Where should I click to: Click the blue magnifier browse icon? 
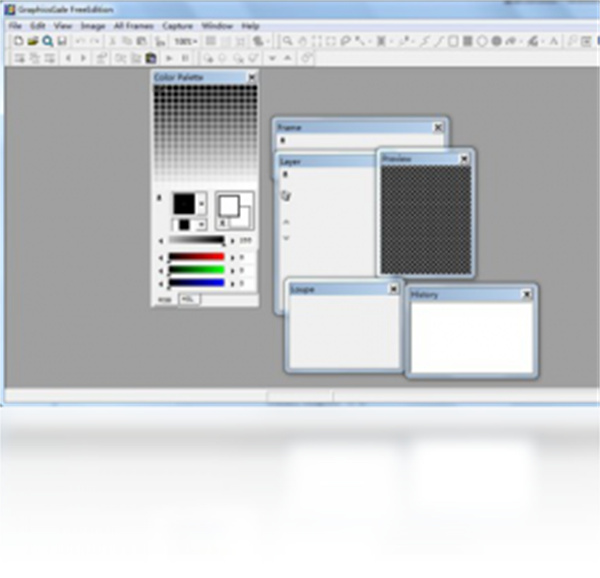pos(47,41)
